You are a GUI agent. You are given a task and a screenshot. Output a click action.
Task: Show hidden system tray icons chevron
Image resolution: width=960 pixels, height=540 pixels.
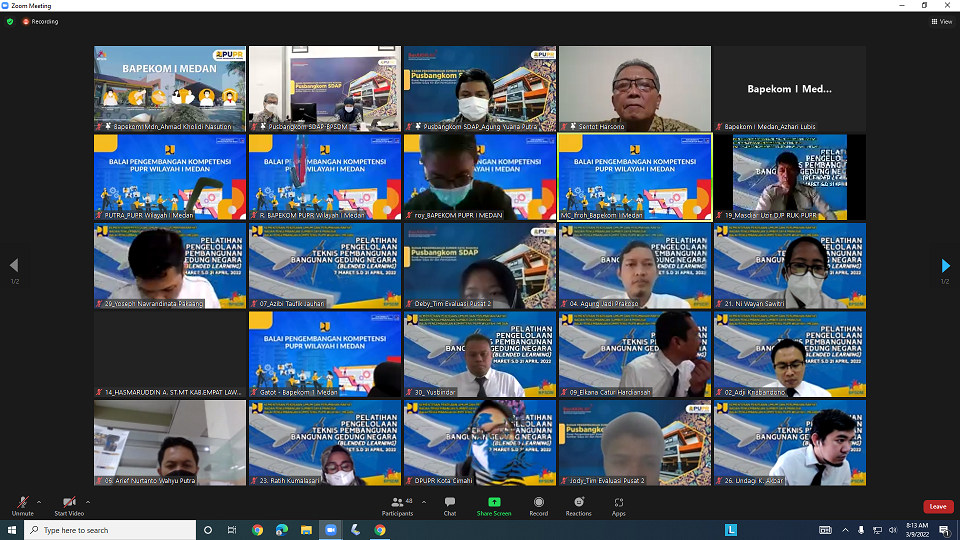coord(845,530)
